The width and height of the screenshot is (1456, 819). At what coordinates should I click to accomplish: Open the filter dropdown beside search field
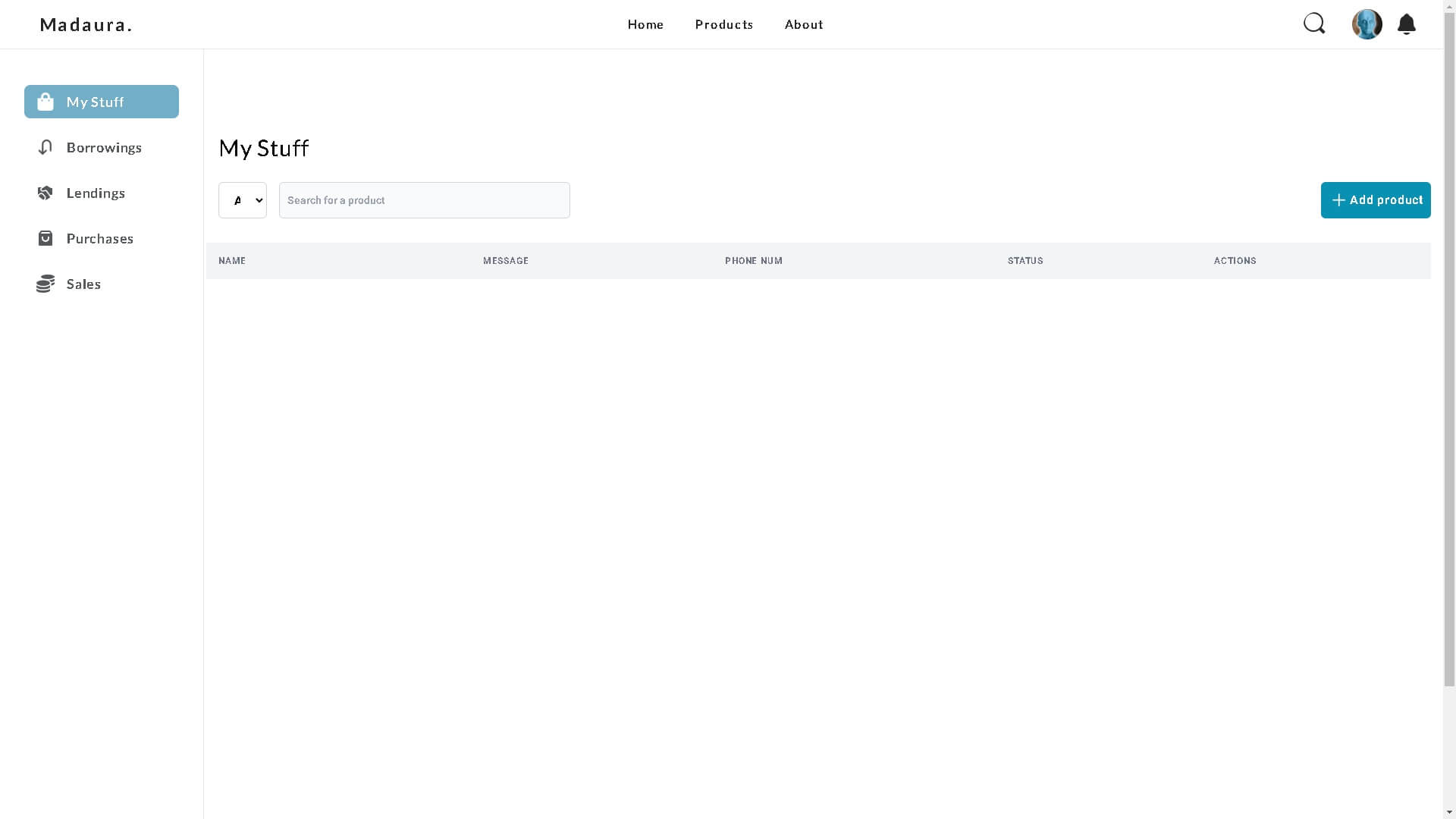243,200
